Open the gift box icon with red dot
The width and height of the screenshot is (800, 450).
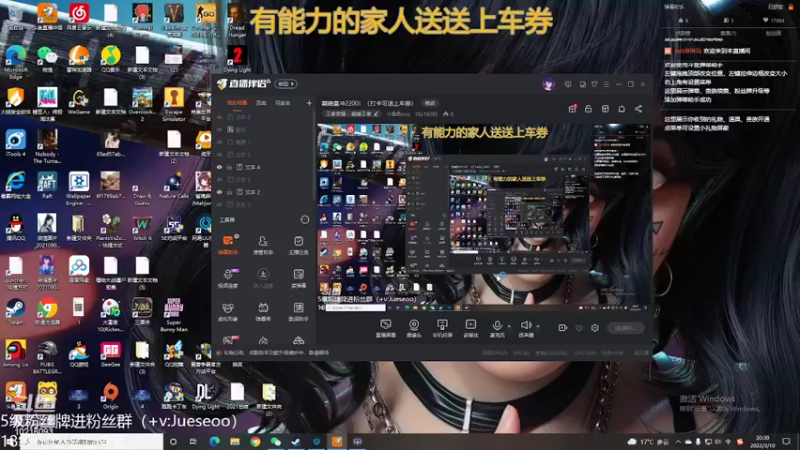[x=572, y=109]
